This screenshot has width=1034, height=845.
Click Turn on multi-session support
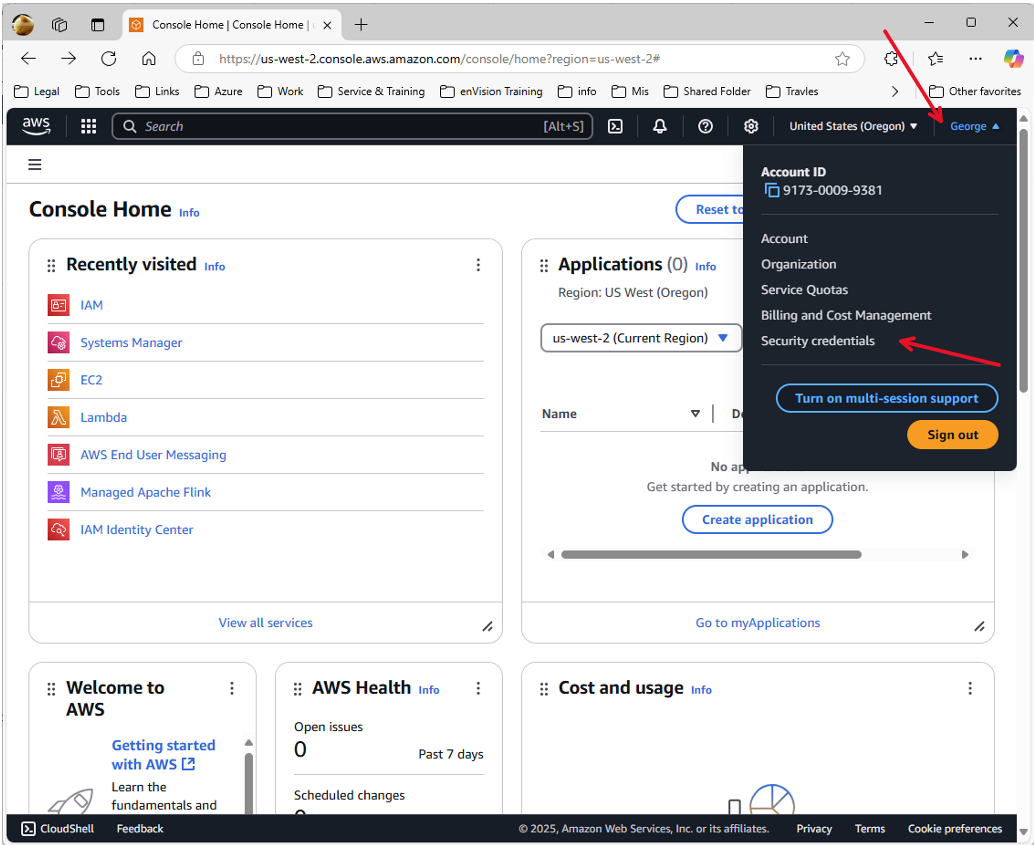coord(886,398)
